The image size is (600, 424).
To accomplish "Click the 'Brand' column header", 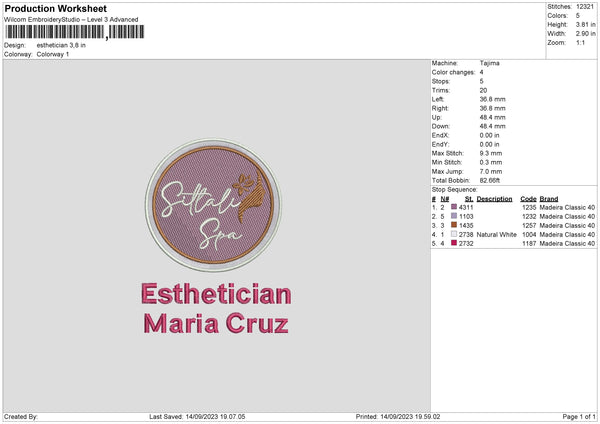I will (x=549, y=199).
